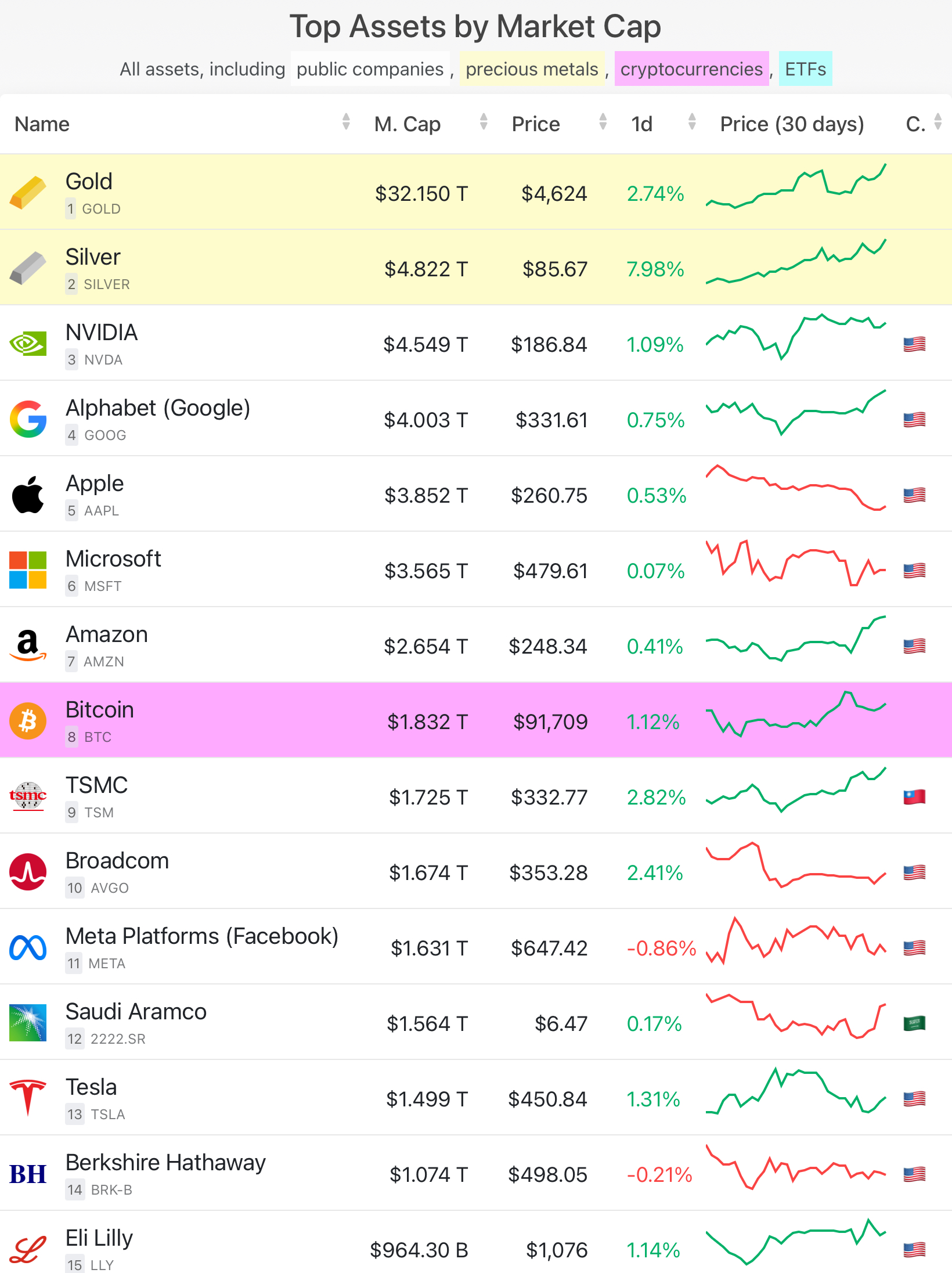This screenshot has height=1273, width=952.
Task: Open the public companies filter link
Action: (x=370, y=69)
